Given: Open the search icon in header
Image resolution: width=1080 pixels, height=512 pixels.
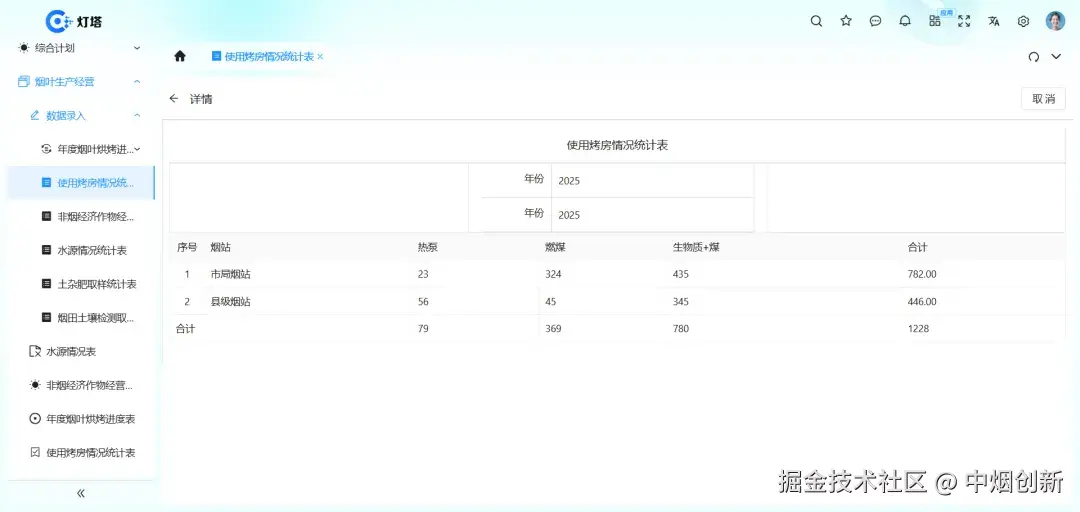Looking at the screenshot, I should click(x=816, y=21).
